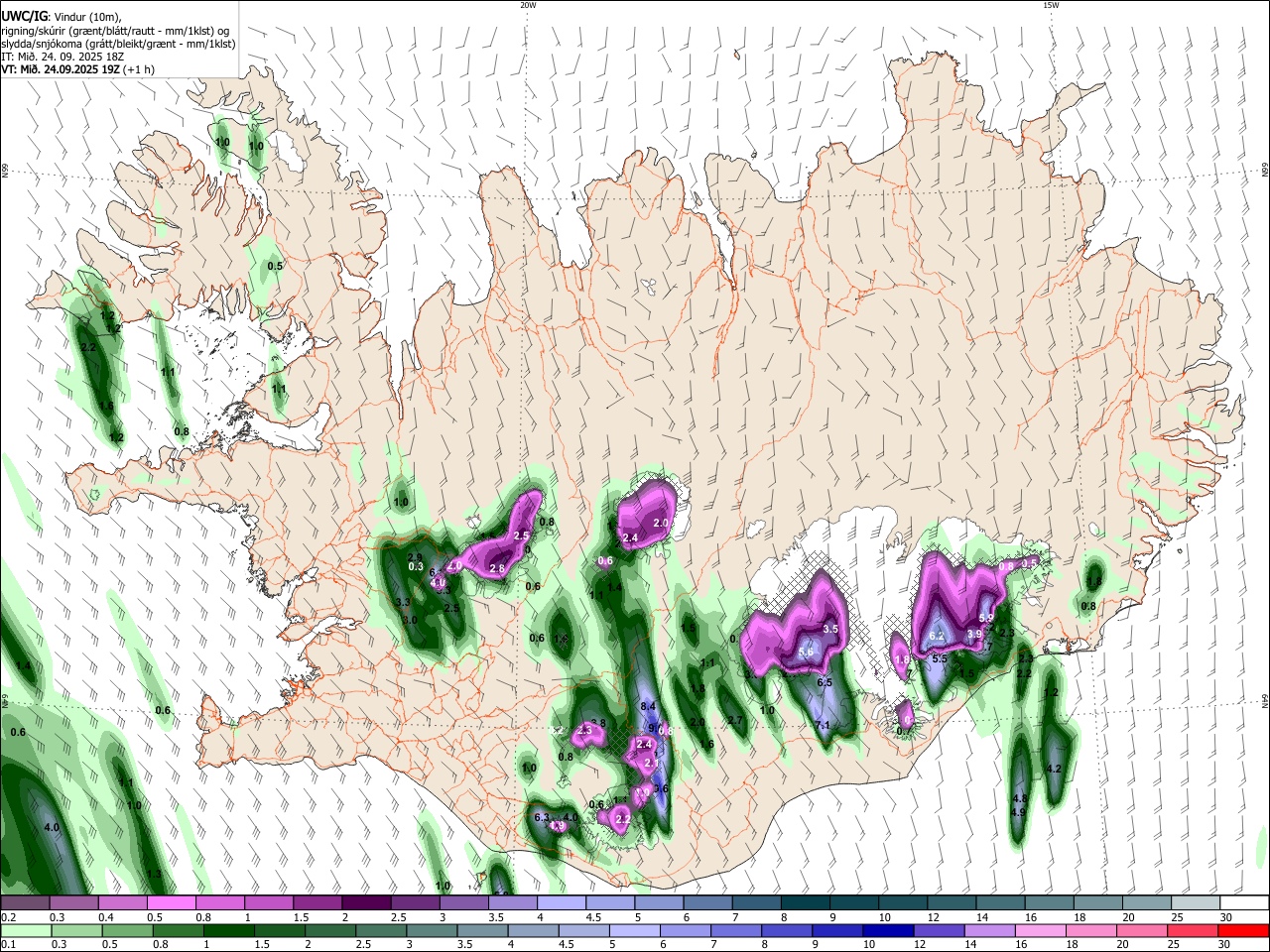Click the 'VT: Mið. 24.09.2025 19Z (+1 h)' line
The height and width of the screenshot is (952, 1270).
tap(76, 69)
